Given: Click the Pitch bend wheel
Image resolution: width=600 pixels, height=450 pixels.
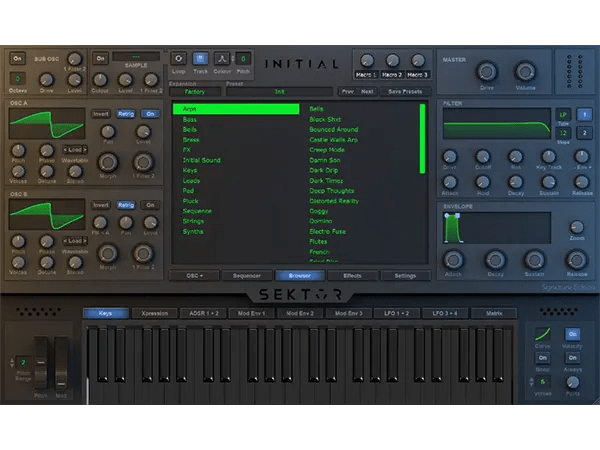Looking at the screenshot, I should pyautogui.click(x=41, y=364).
